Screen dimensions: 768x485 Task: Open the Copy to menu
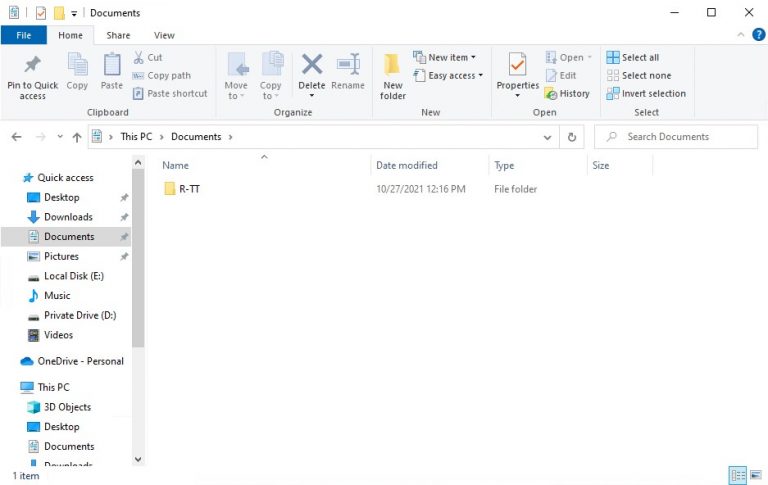[x=270, y=76]
